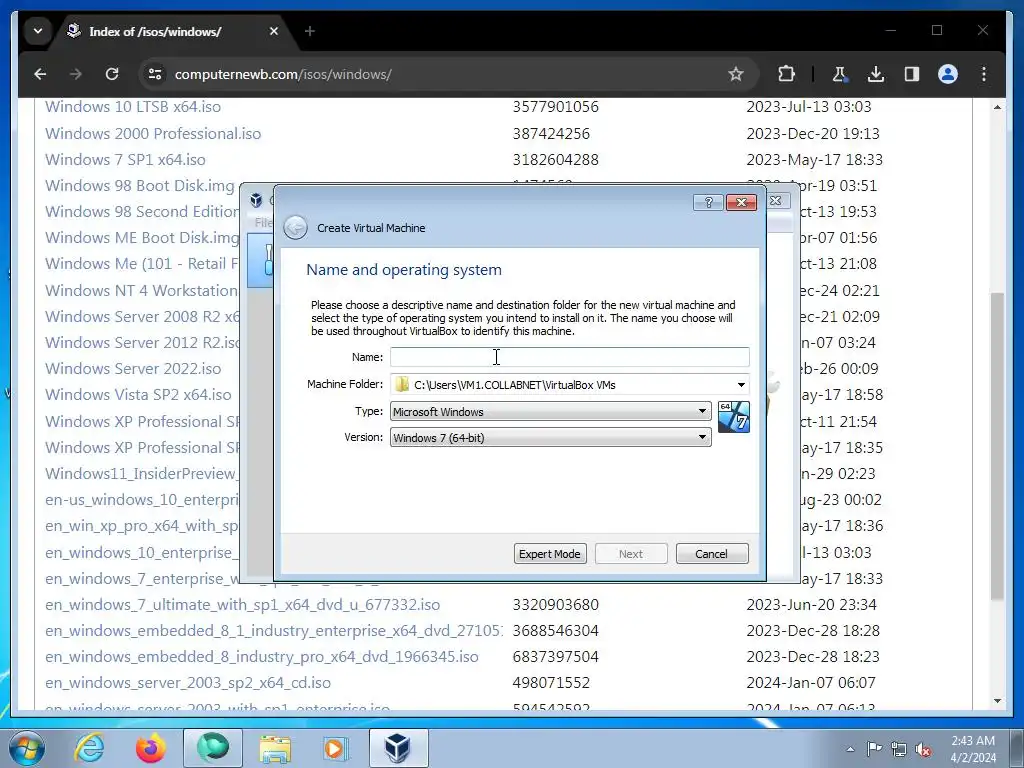Viewport: 1024px width, 768px height.
Task: Open en_windows_embedded_8_industry_pro_x64_dvd_1966345.iso link
Action: coord(262,657)
